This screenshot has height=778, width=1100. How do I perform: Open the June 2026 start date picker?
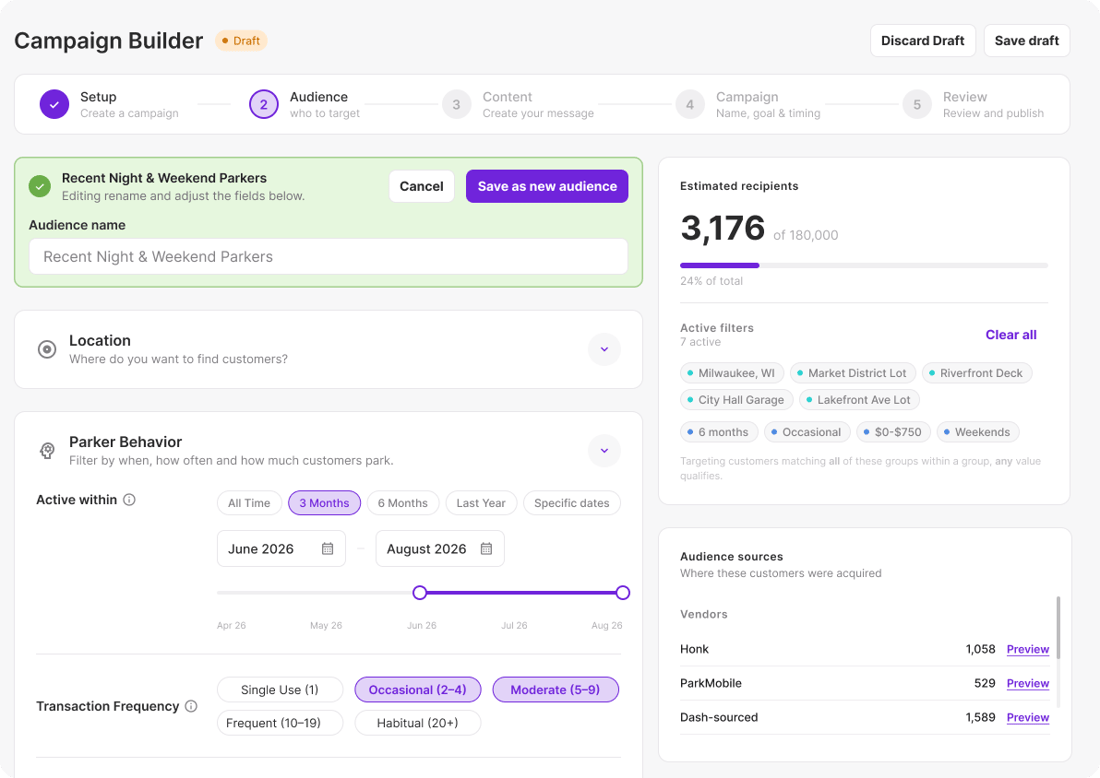[281, 549]
